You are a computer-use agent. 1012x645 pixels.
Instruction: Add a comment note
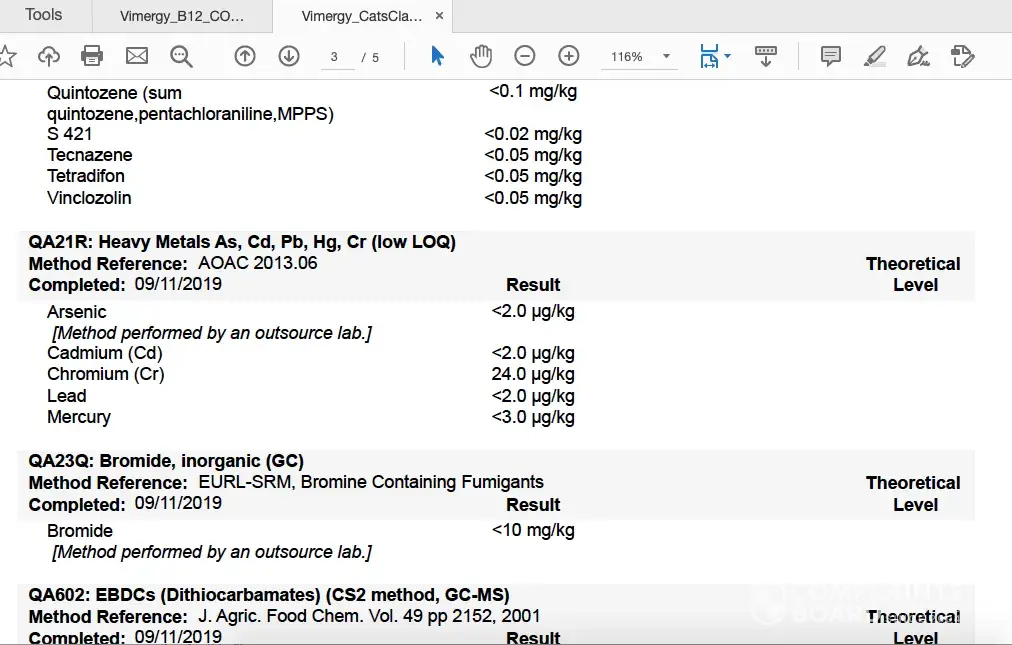click(830, 56)
